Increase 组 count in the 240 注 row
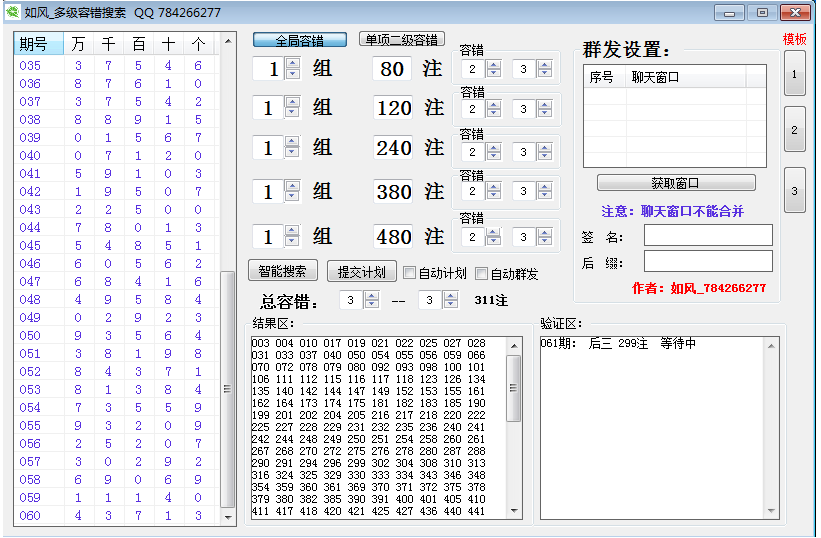The image size is (821, 538). click(x=293, y=141)
